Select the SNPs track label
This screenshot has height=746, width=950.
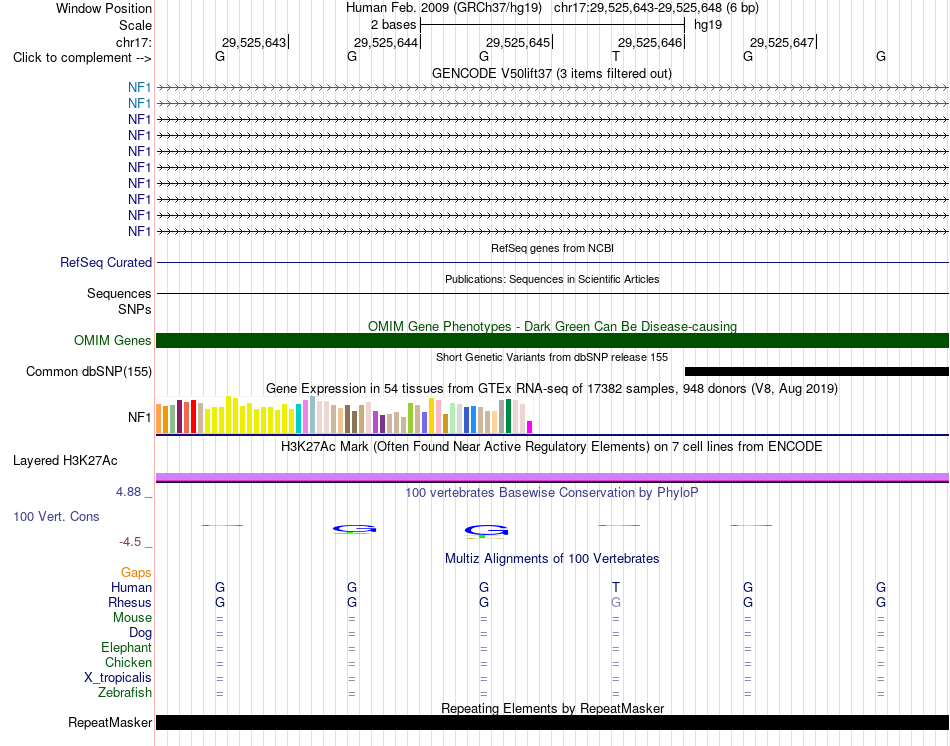pyautogui.click(x=135, y=309)
